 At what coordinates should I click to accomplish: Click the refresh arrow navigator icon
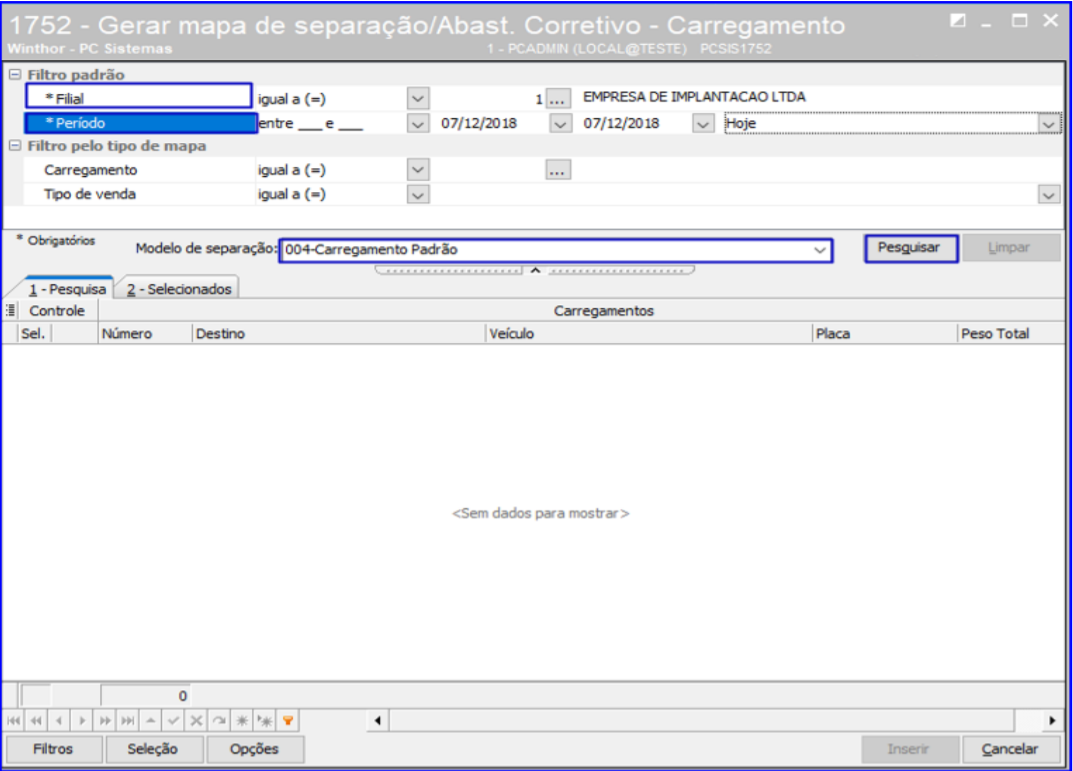coord(219,720)
